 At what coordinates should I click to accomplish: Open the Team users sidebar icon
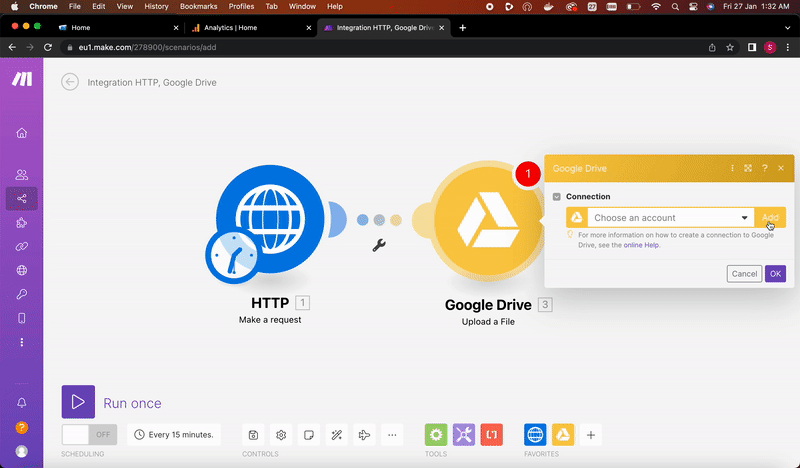pyautogui.click(x=21, y=175)
